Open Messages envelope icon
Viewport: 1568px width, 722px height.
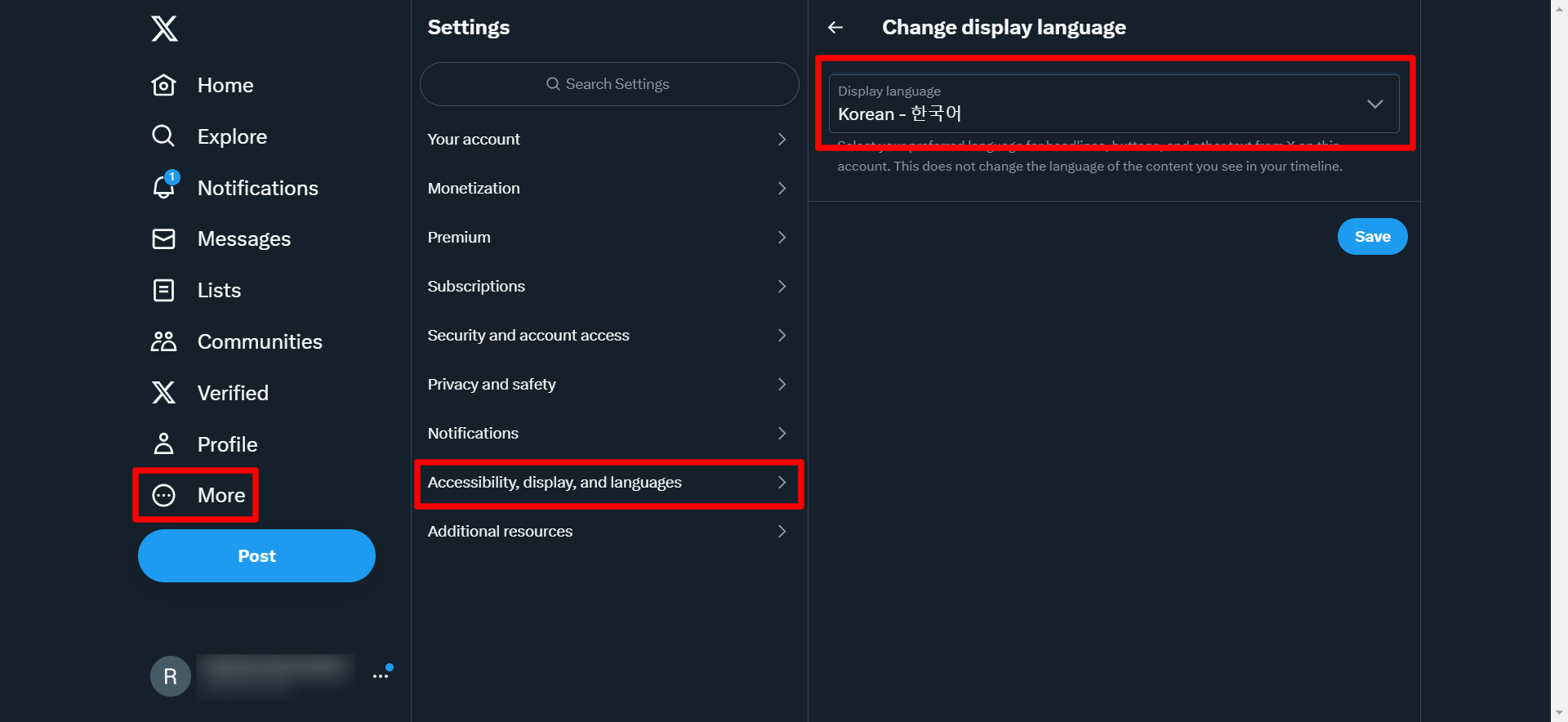point(164,238)
